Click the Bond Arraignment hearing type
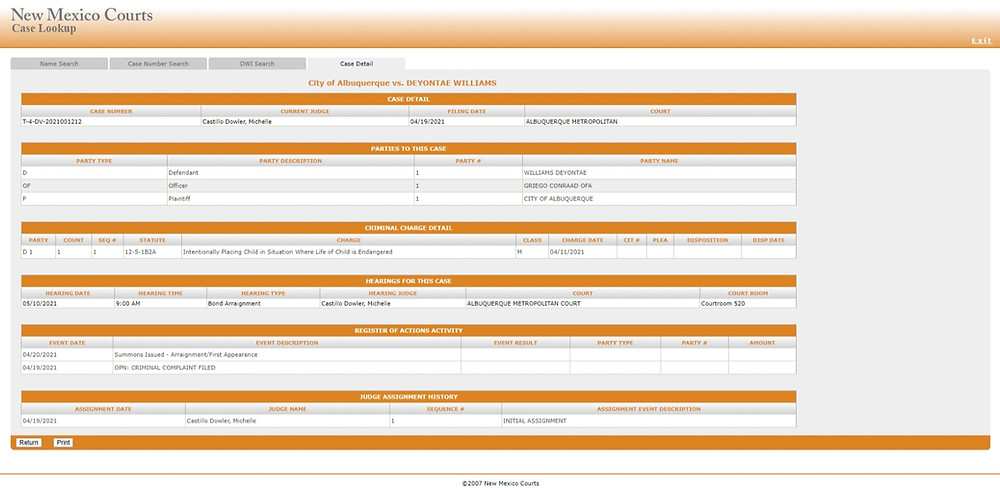This screenshot has width=1000, height=488. pos(234,304)
